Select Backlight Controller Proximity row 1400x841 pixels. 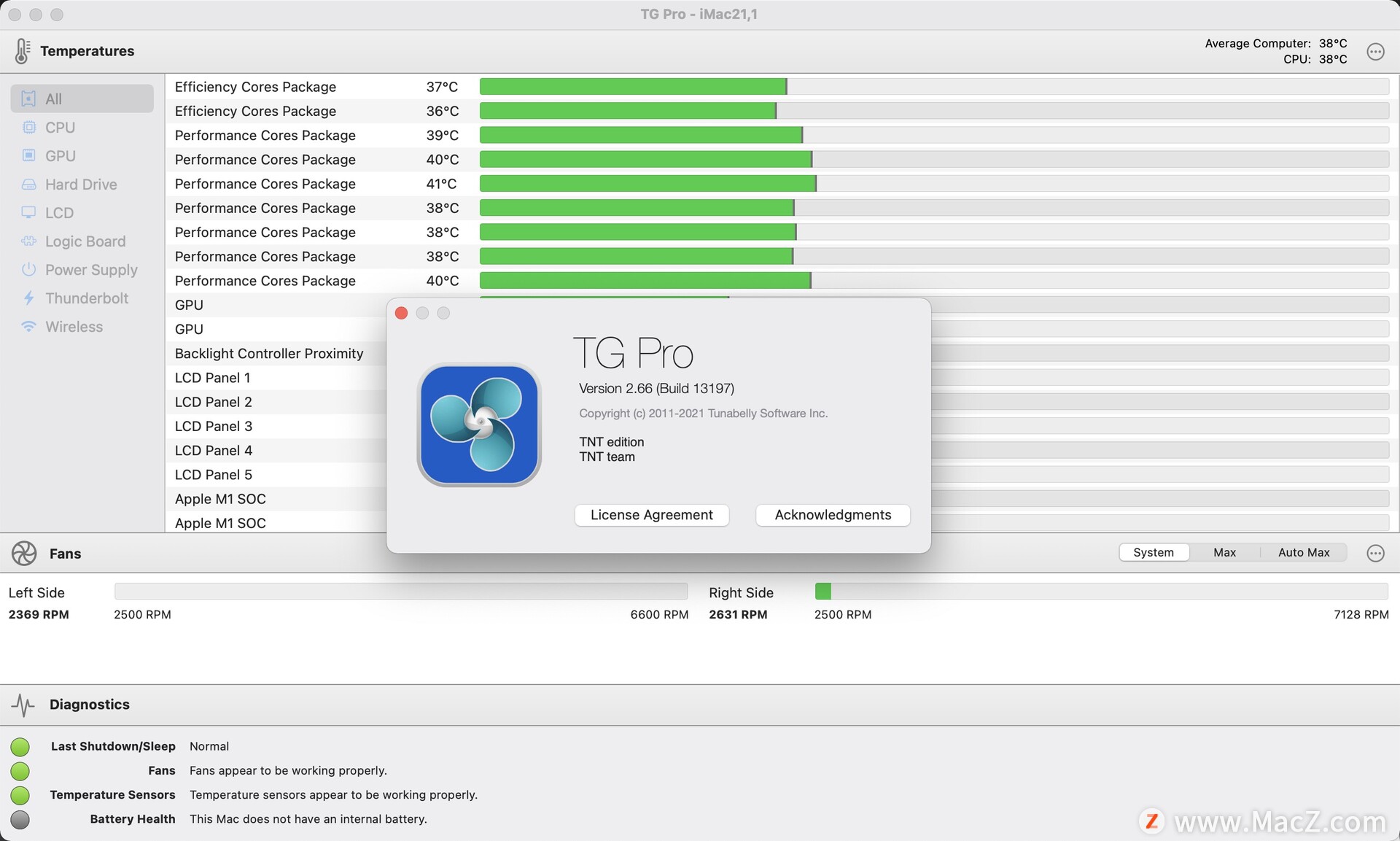click(277, 353)
